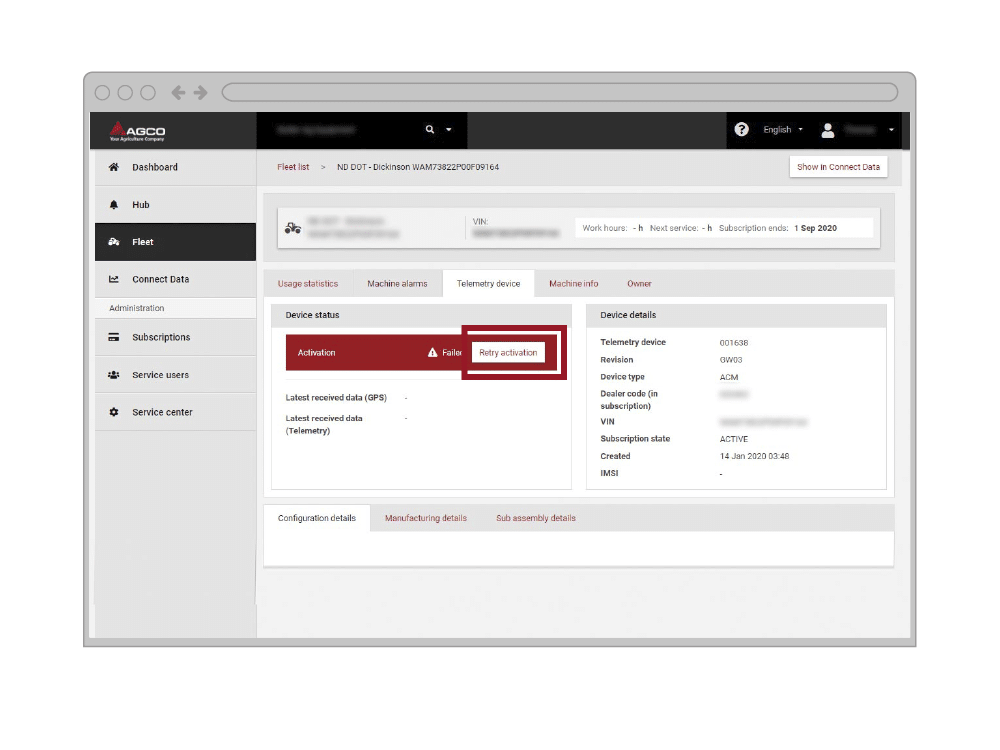Click the Retry activation button

coord(508,353)
